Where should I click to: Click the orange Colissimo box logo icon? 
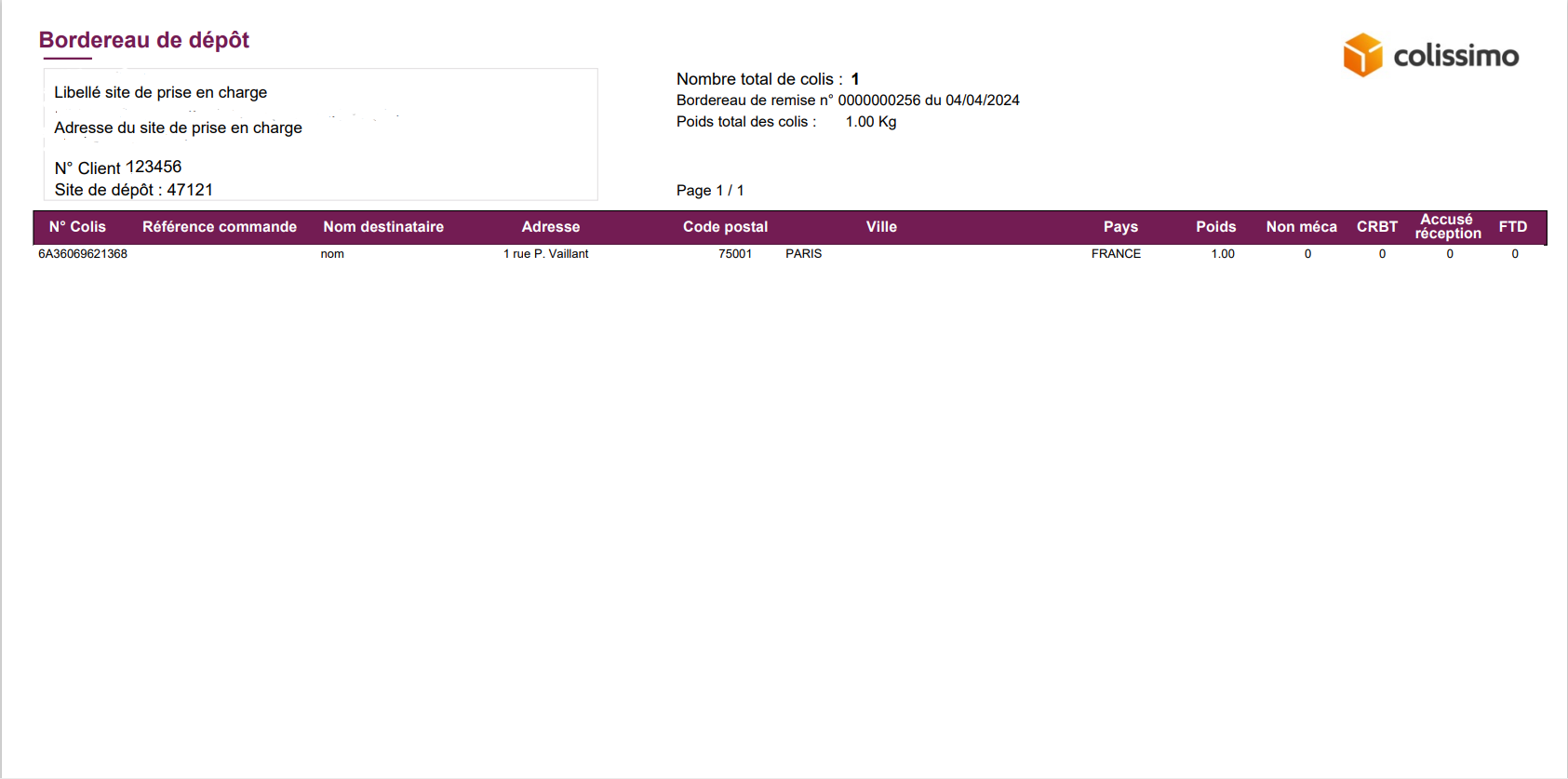[x=1362, y=55]
